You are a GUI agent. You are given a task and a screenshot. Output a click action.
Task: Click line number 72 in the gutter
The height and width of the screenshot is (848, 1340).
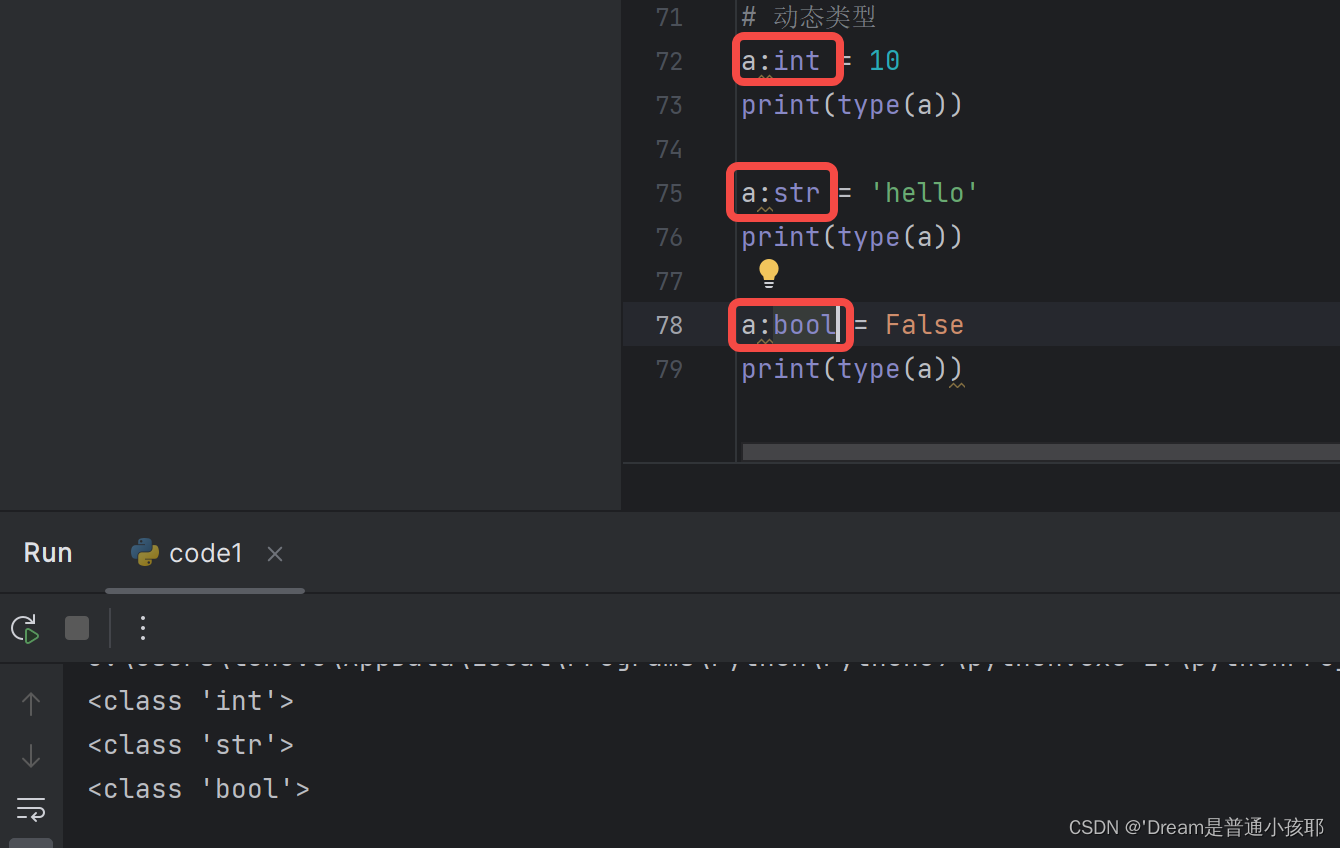click(x=669, y=61)
